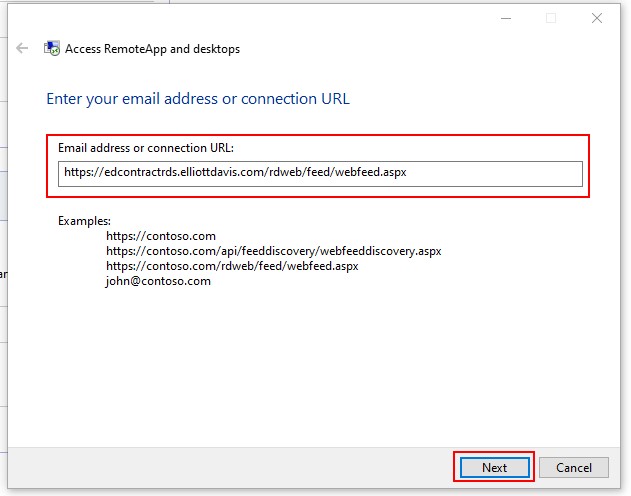Image resolution: width=631 pixels, height=496 pixels.
Task: Minimize the wizard window
Action: [506, 18]
